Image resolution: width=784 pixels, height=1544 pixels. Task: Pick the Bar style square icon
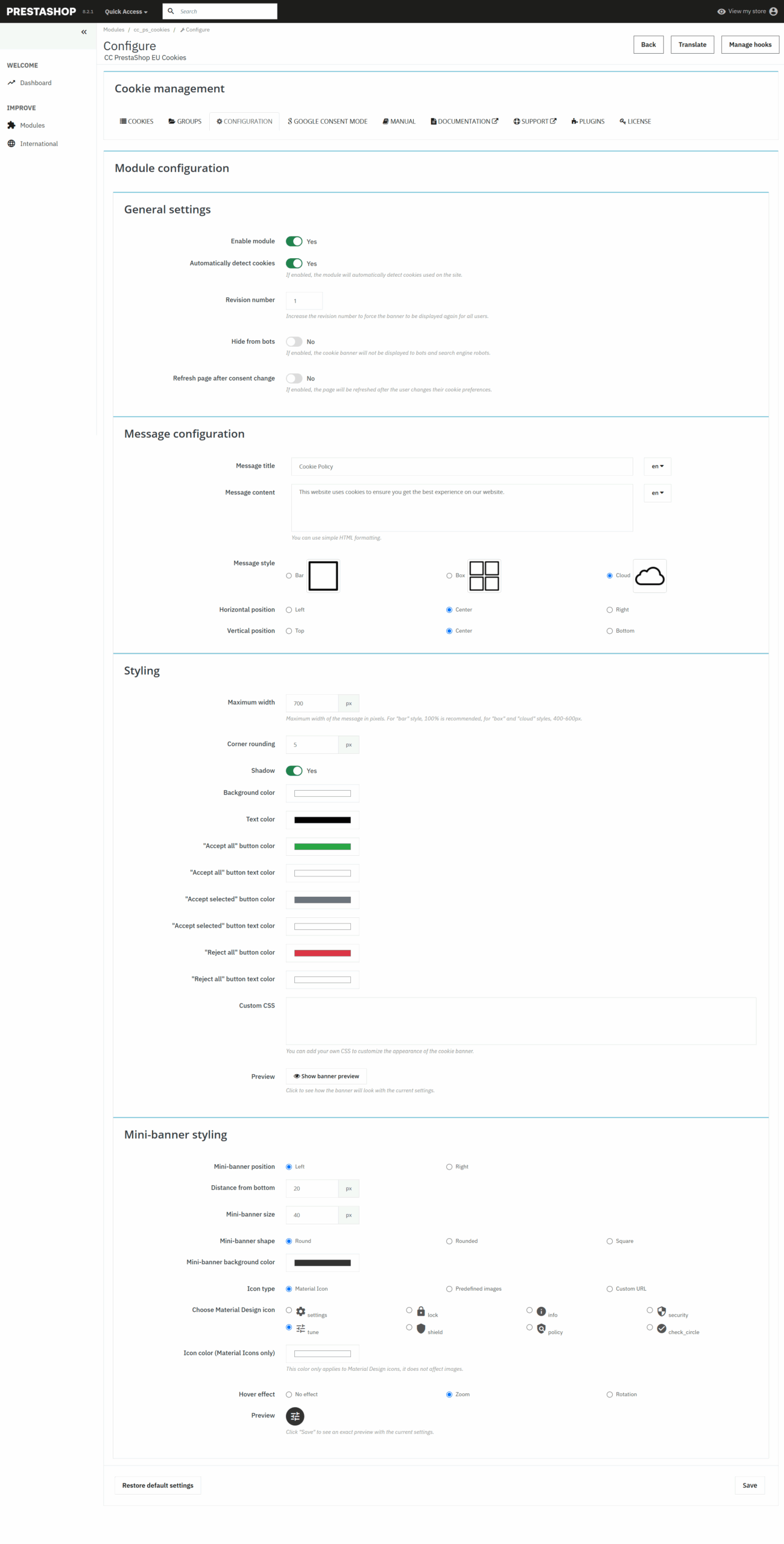tap(323, 575)
